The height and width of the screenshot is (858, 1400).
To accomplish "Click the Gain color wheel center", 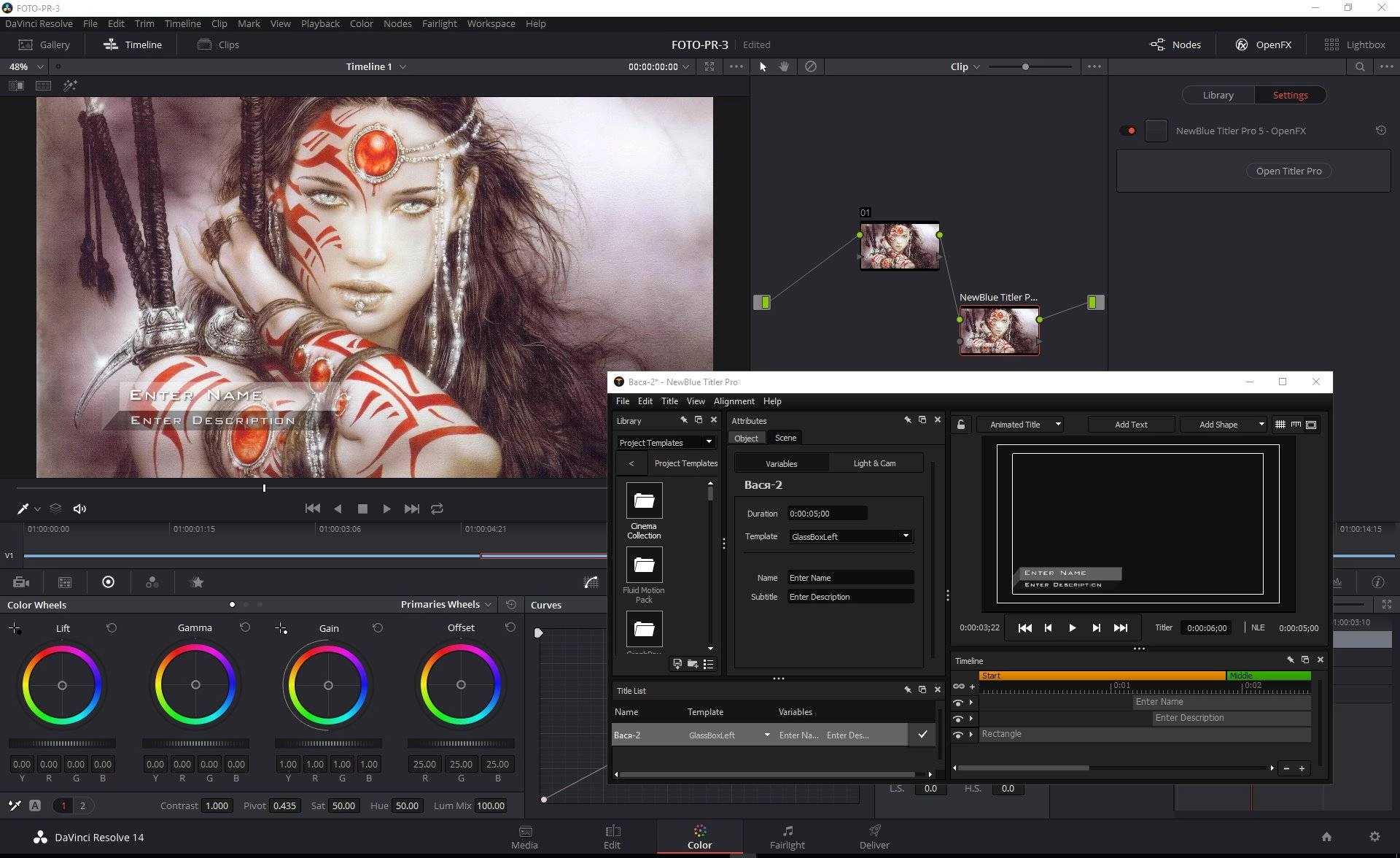I will point(328,685).
